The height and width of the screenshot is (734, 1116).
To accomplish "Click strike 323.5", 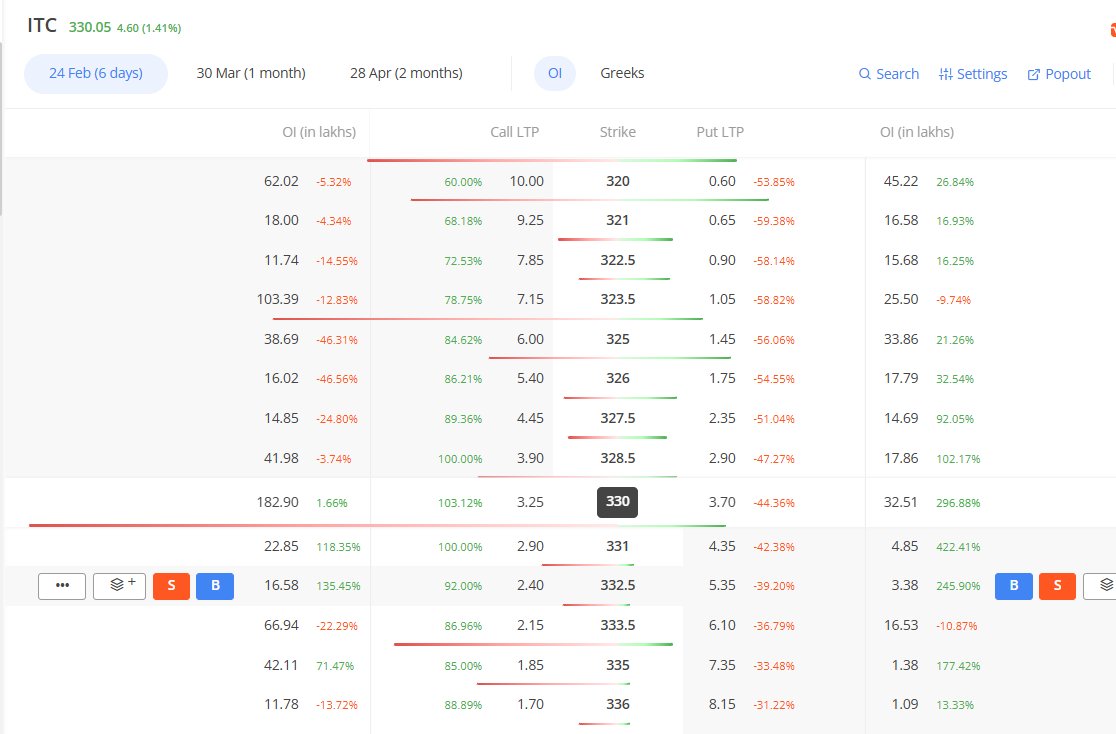I will point(618,300).
